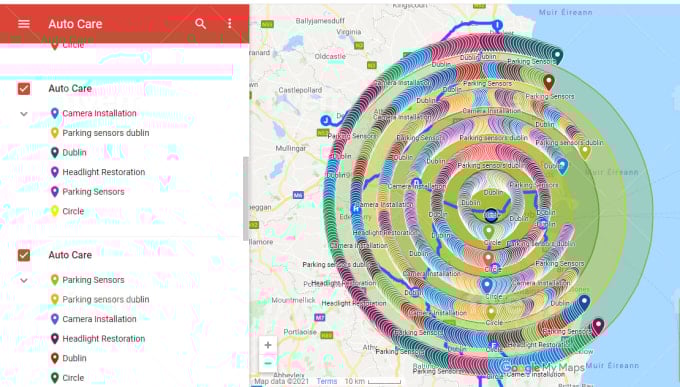Image resolution: width=680 pixels, height=387 pixels.
Task: Zoom in on the map
Action: pos(268,345)
